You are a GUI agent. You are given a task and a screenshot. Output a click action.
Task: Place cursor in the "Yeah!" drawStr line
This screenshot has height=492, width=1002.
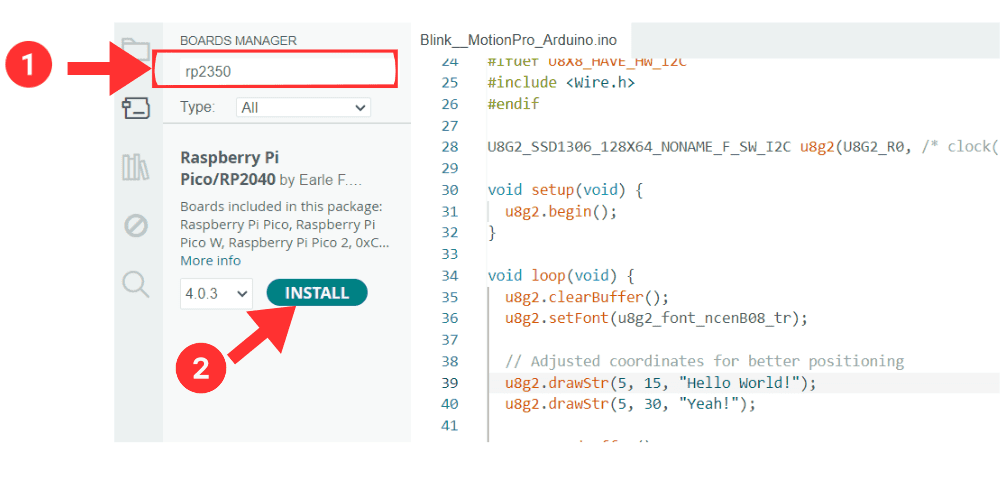[x=630, y=404]
